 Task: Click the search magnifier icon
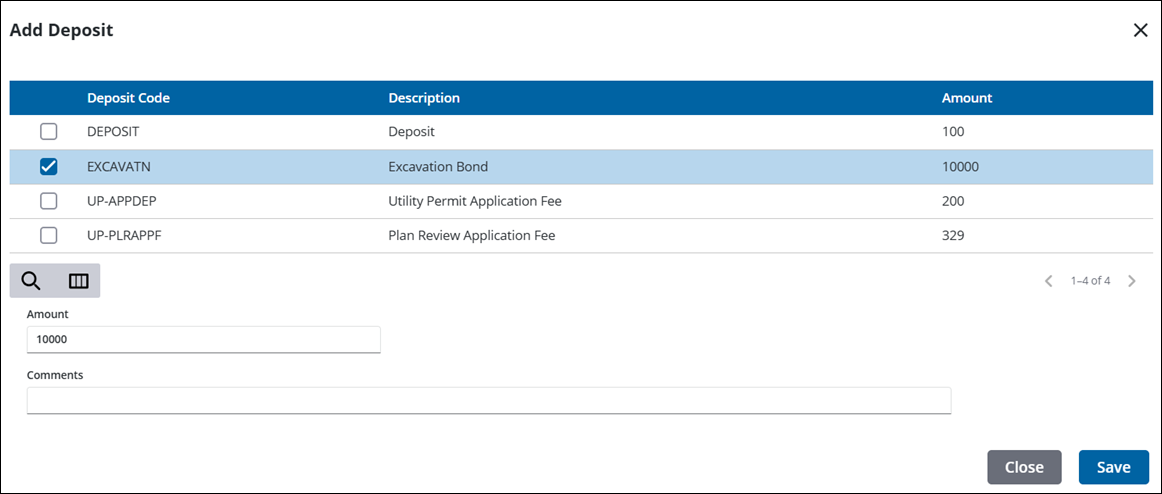[x=31, y=281]
